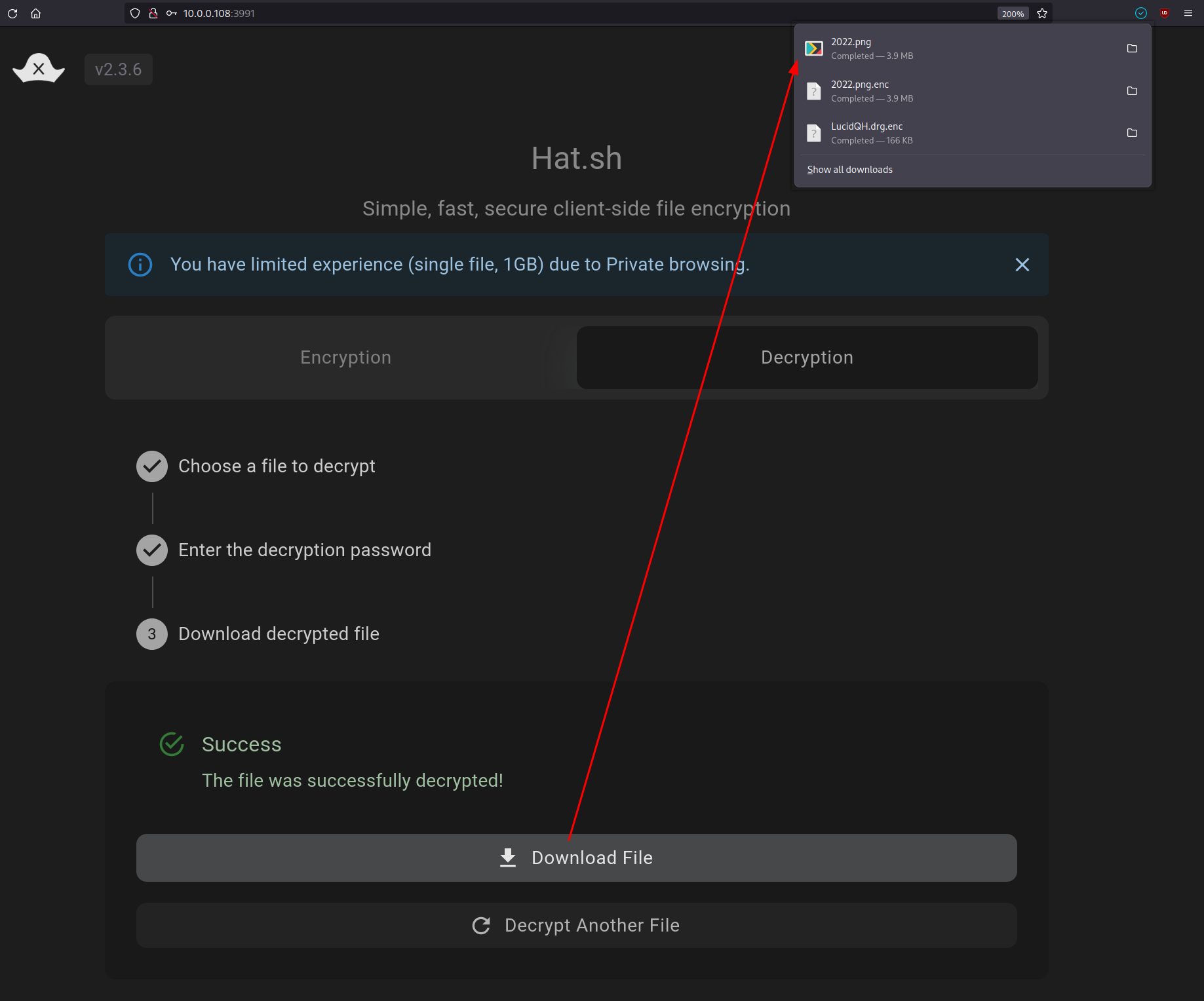
Task: Click Decrypt Another File button
Action: (577, 926)
